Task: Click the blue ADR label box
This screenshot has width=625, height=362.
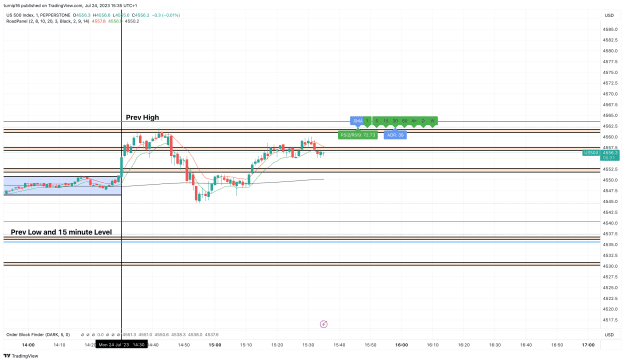Action: 395,135
